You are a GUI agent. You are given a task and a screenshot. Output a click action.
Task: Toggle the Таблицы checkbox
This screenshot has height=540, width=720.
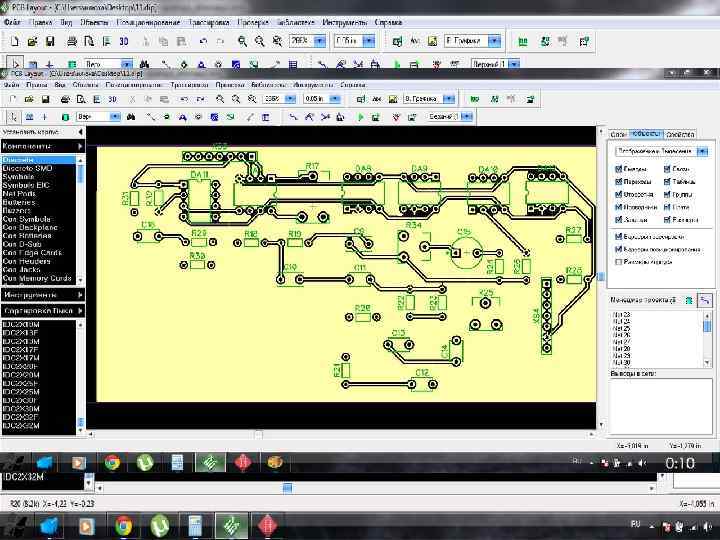pyautogui.click(x=667, y=182)
